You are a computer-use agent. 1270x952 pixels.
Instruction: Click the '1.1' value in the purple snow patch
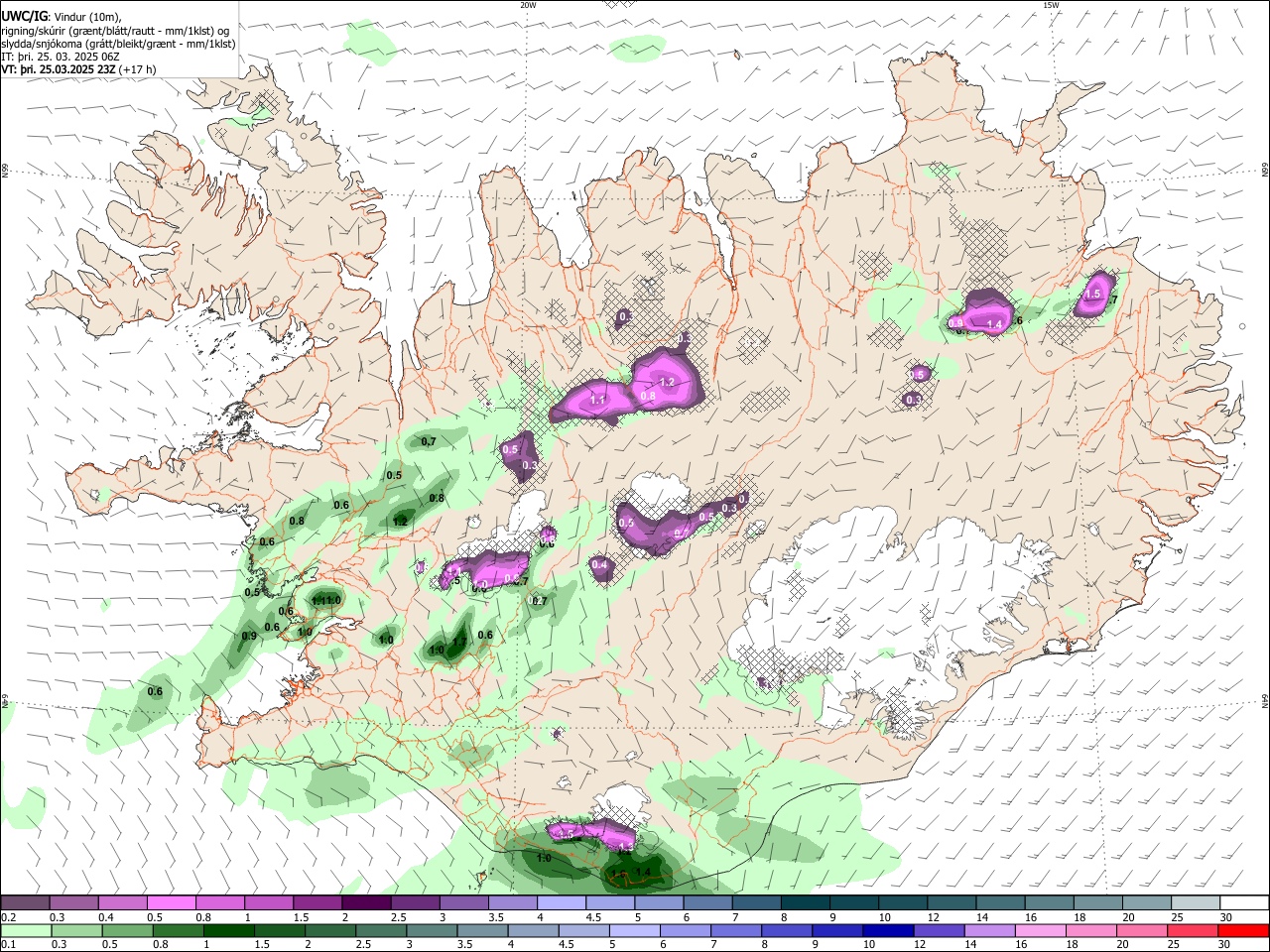598,400
